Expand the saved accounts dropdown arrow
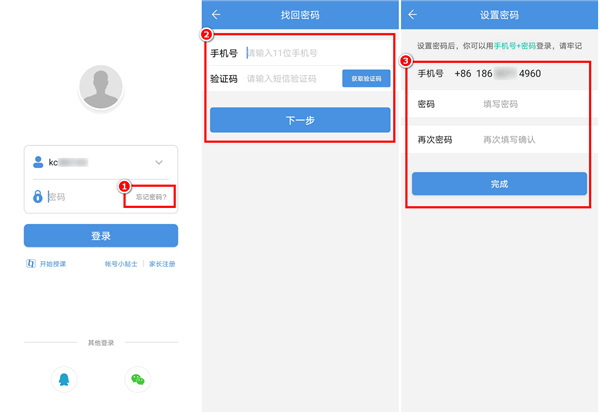 158,162
